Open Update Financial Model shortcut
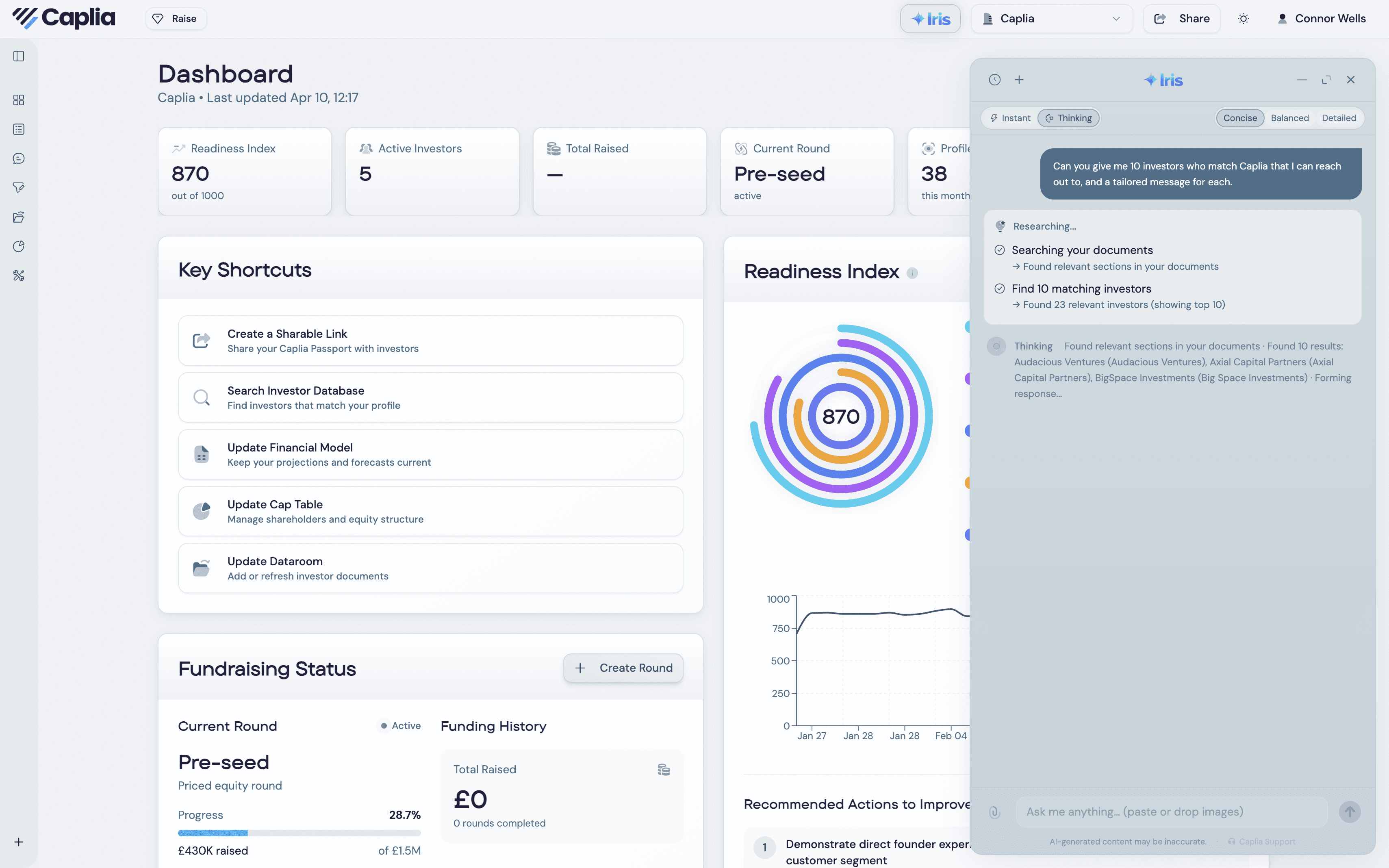The image size is (1389, 868). (430, 454)
